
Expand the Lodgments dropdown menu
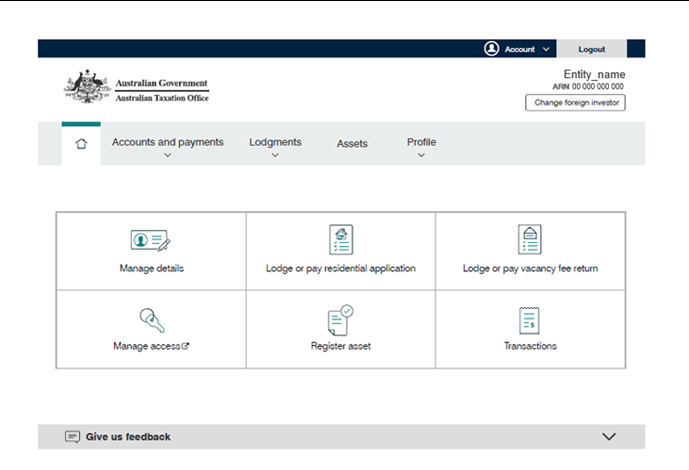(275, 144)
